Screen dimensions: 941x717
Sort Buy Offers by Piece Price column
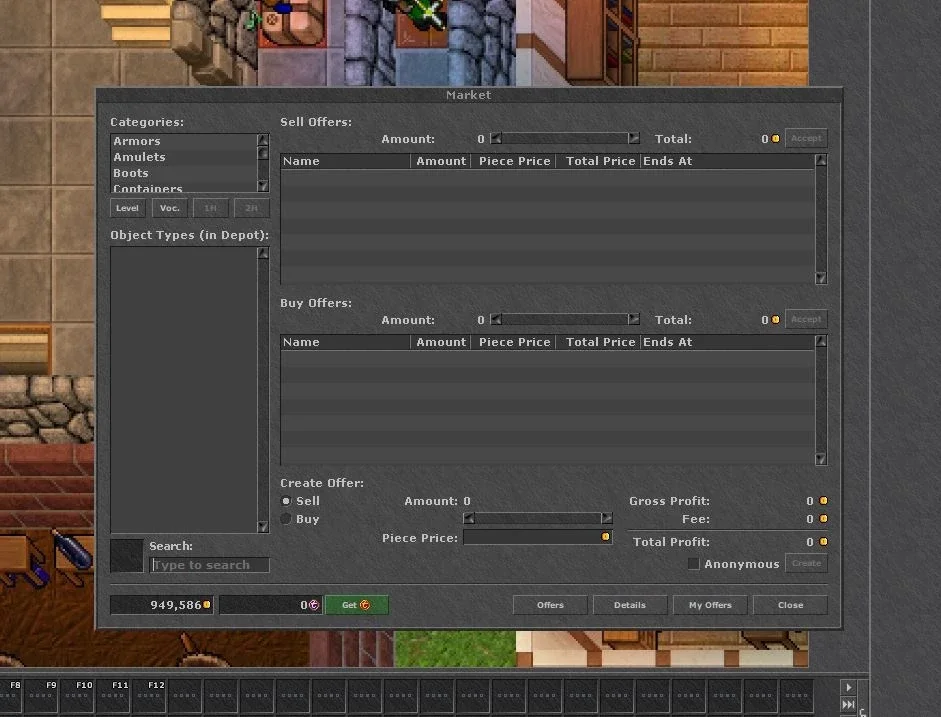[514, 342]
